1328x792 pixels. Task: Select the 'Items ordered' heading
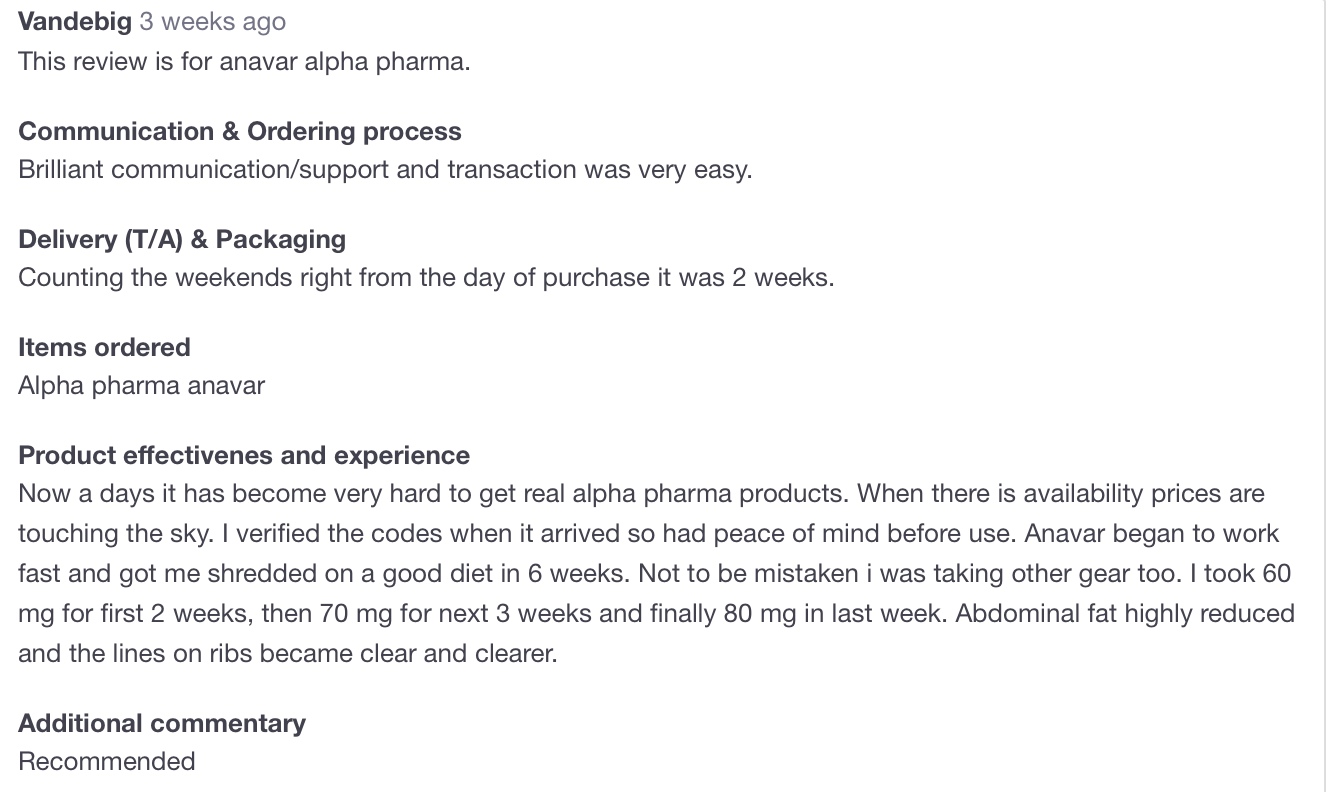pyautogui.click(x=104, y=348)
